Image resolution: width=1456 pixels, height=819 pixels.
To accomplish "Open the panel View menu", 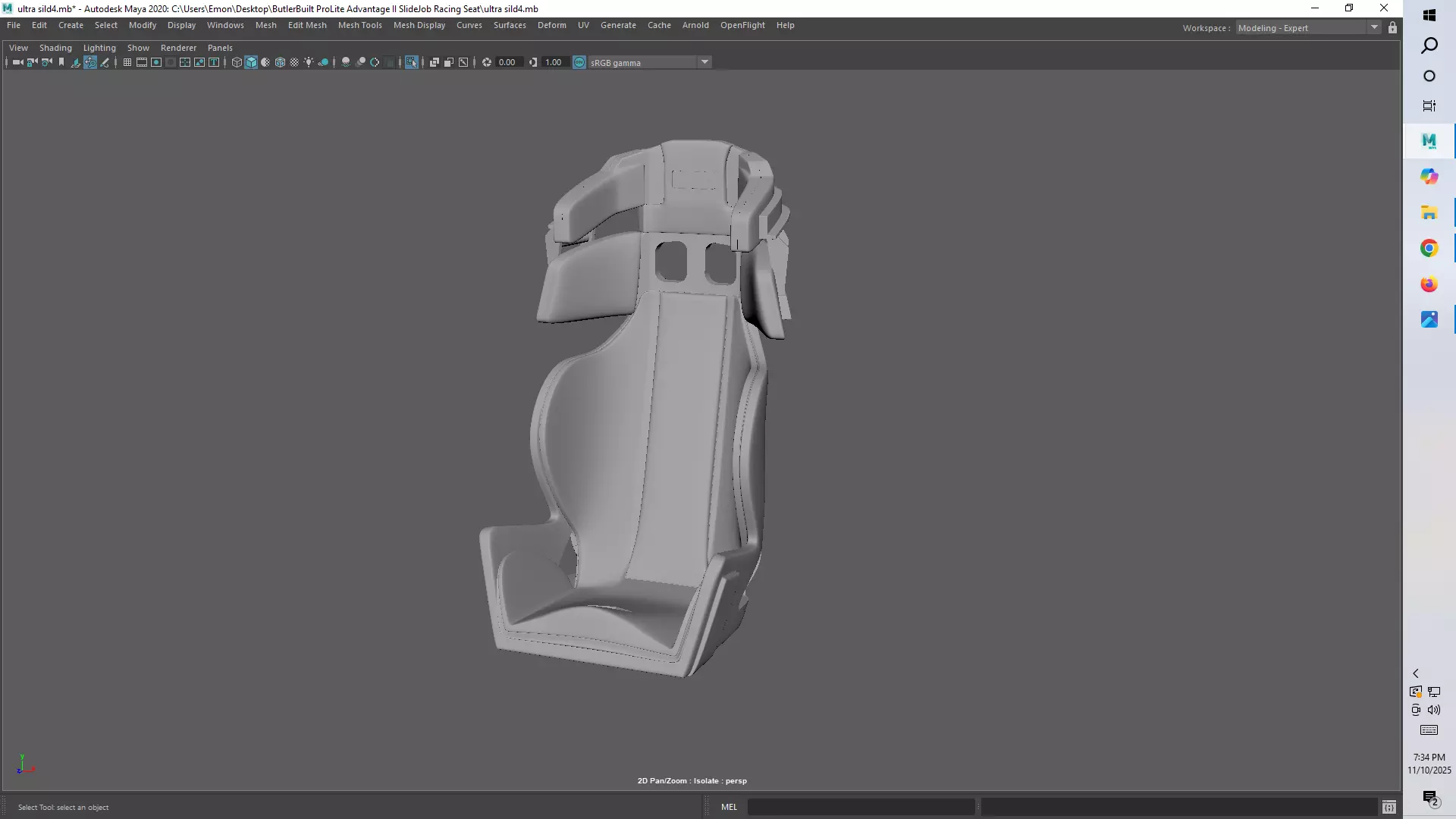I will tap(18, 48).
